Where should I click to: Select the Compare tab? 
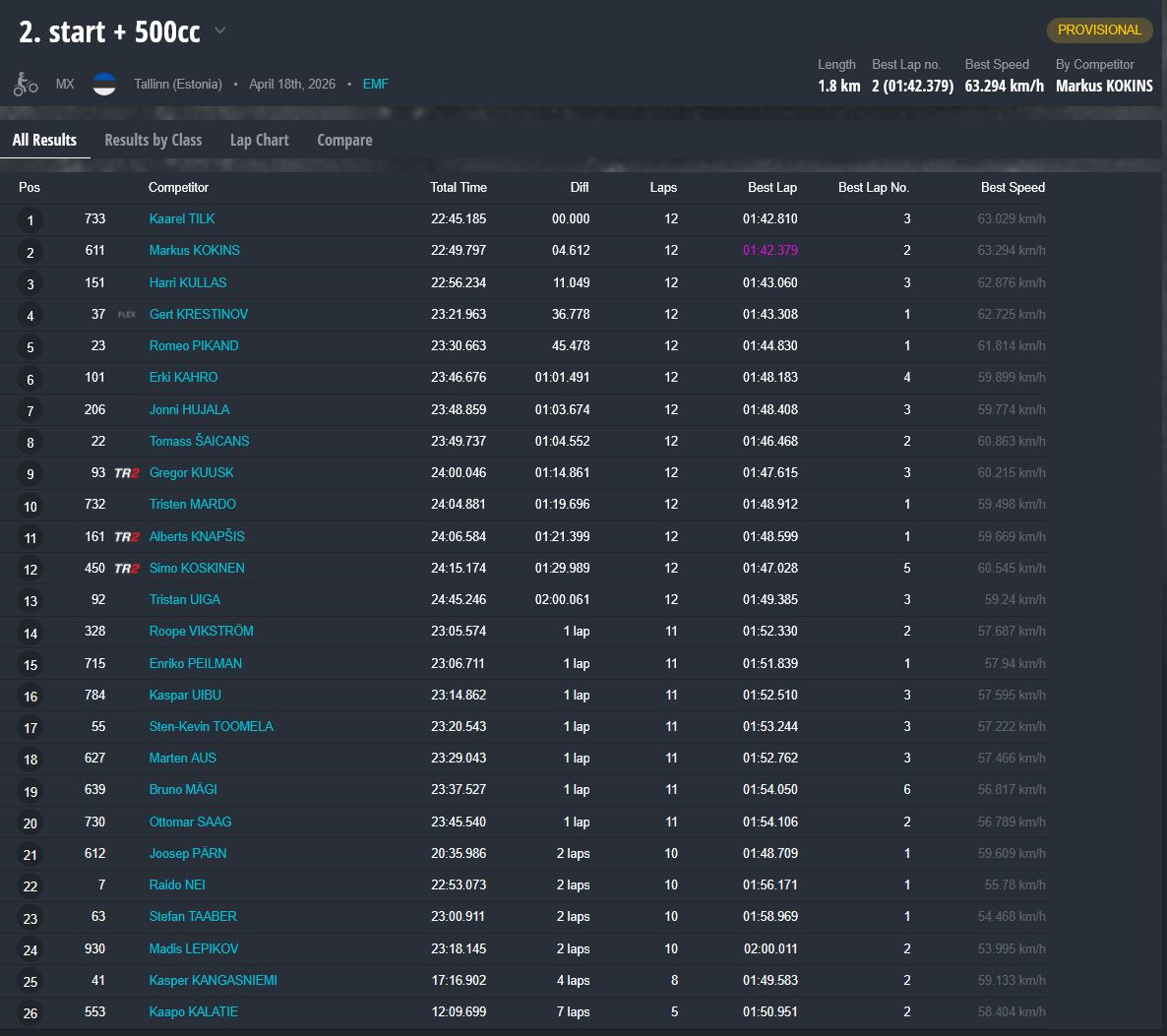click(x=344, y=140)
